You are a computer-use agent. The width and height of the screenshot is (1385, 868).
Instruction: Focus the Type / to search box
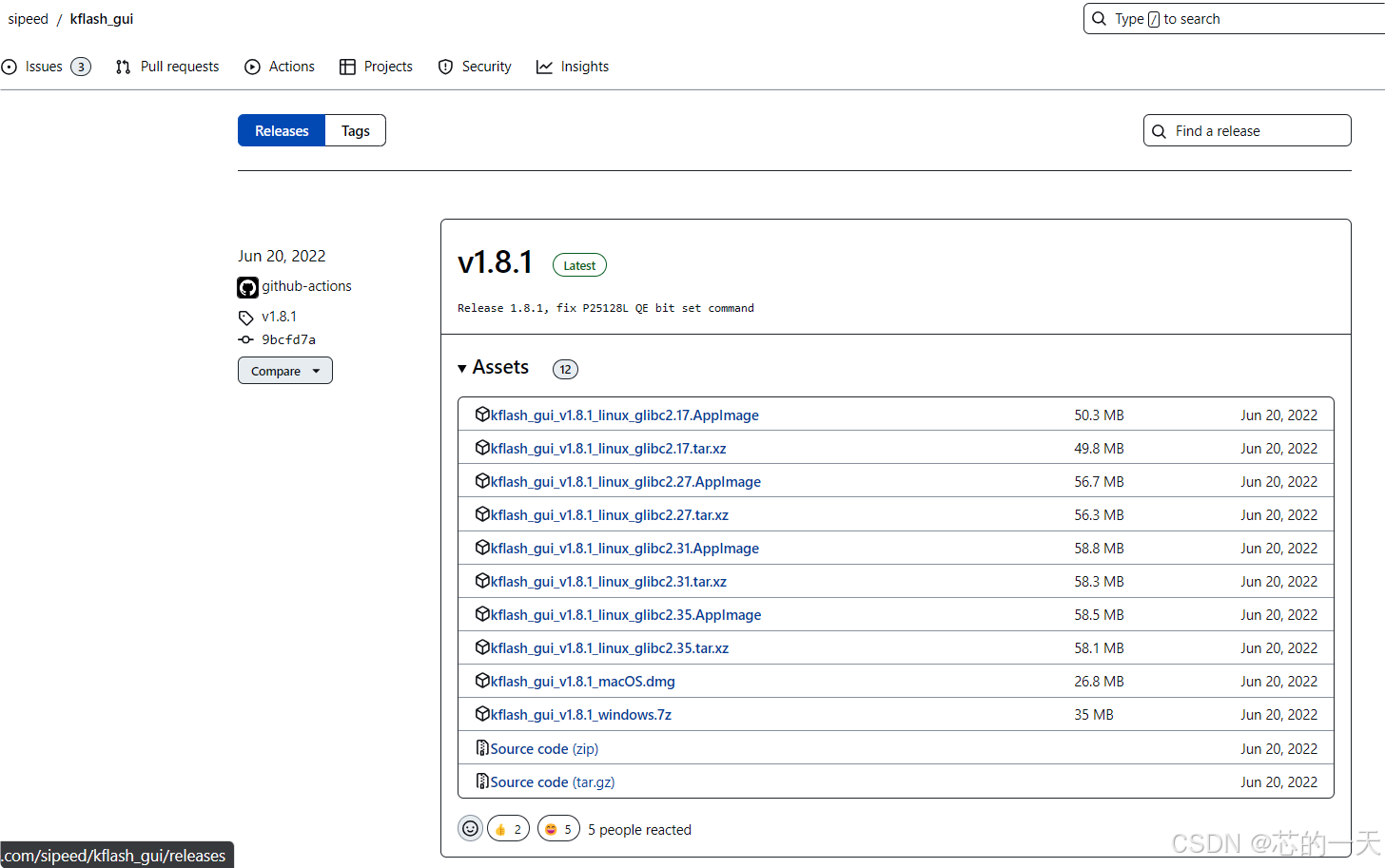pos(1234,18)
